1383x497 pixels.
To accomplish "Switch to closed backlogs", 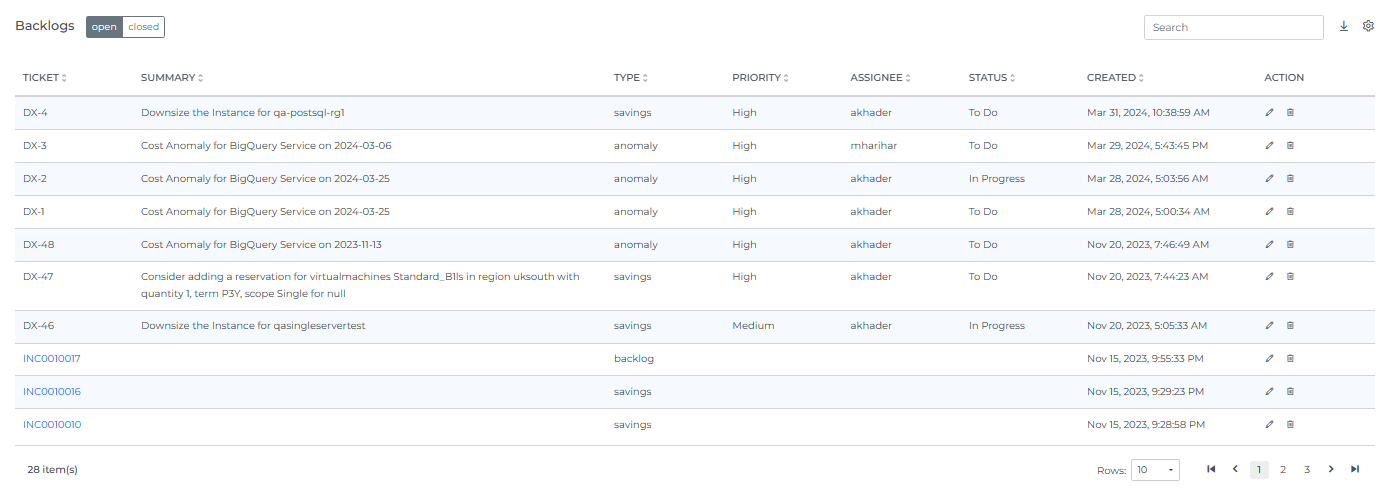I will [143, 27].
